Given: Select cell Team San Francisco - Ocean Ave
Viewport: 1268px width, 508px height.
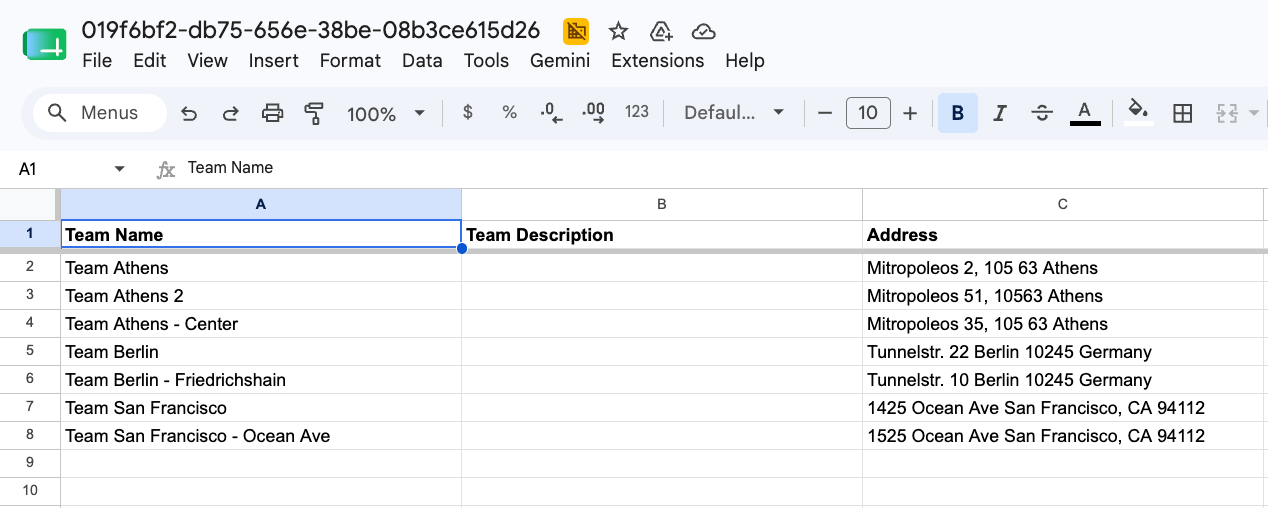Looking at the screenshot, I should [261, 436].
